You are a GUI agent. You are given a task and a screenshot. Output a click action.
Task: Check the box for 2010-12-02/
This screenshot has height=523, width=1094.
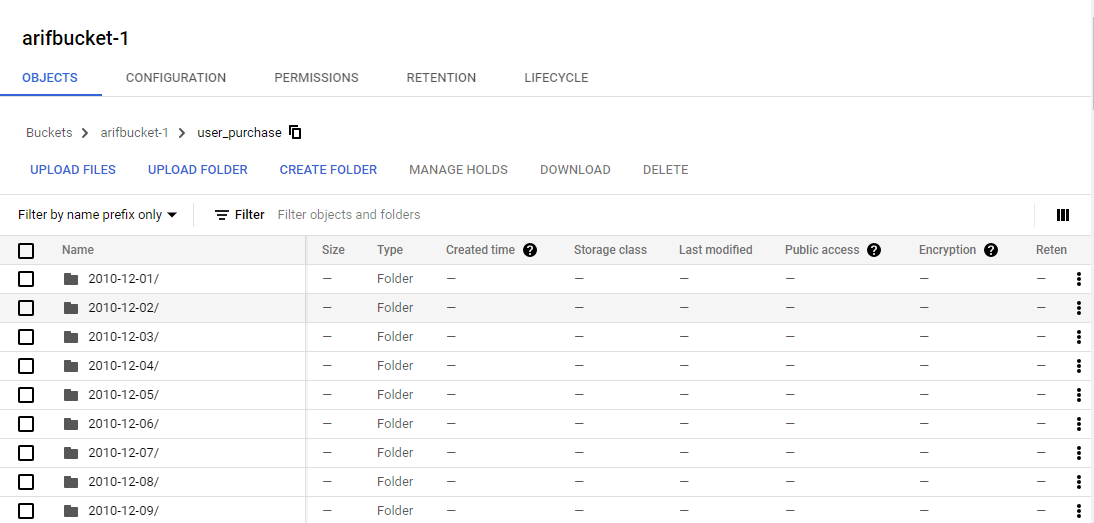(26, 308)
